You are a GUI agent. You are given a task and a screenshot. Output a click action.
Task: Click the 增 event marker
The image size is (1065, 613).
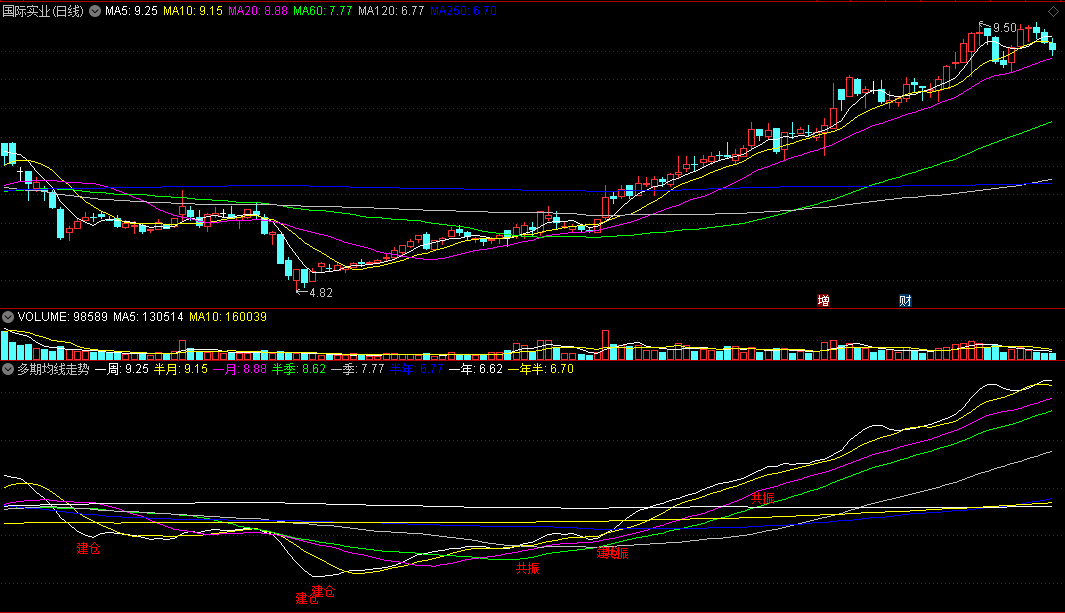pyautogui.click(x=823, y=300)
